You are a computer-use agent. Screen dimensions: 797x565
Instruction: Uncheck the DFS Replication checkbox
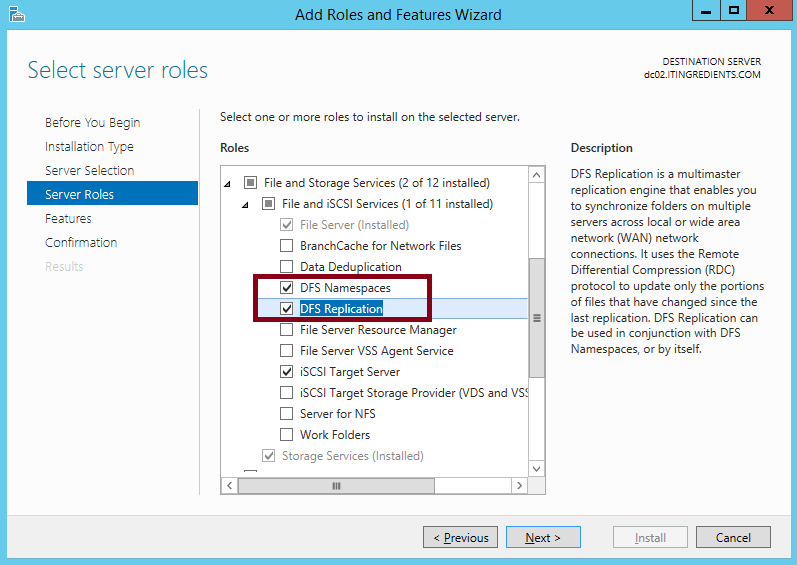coord(288,309)
